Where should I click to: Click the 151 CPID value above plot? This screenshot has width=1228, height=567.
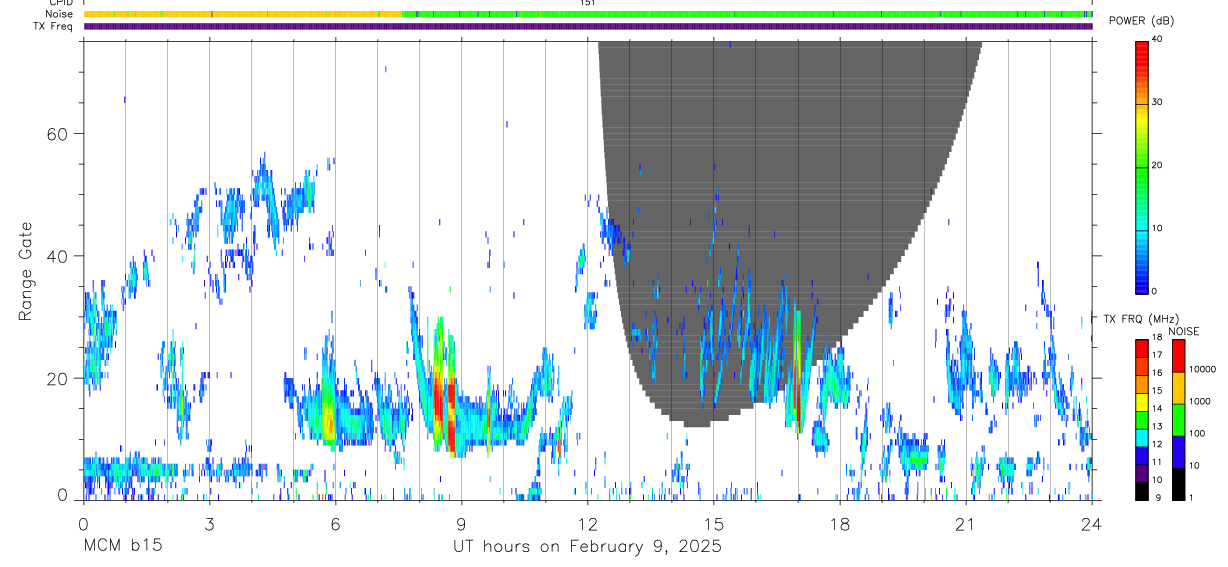coord(587,3)
